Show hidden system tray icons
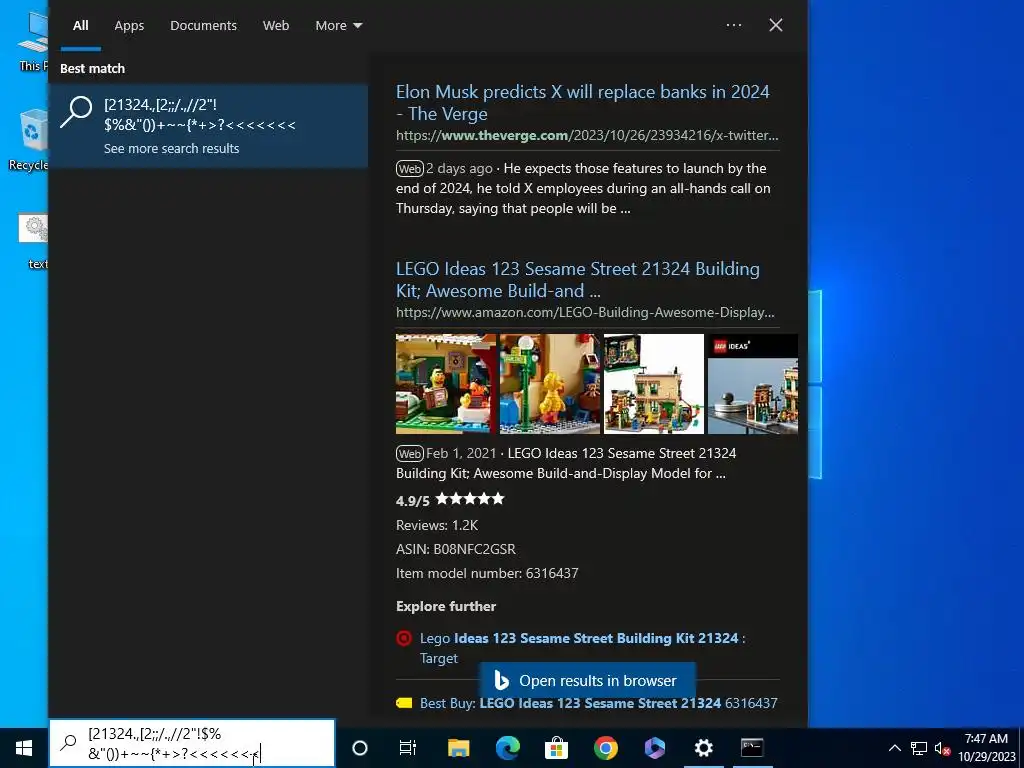Screen dimensions: 1024x768 (895, 748)
